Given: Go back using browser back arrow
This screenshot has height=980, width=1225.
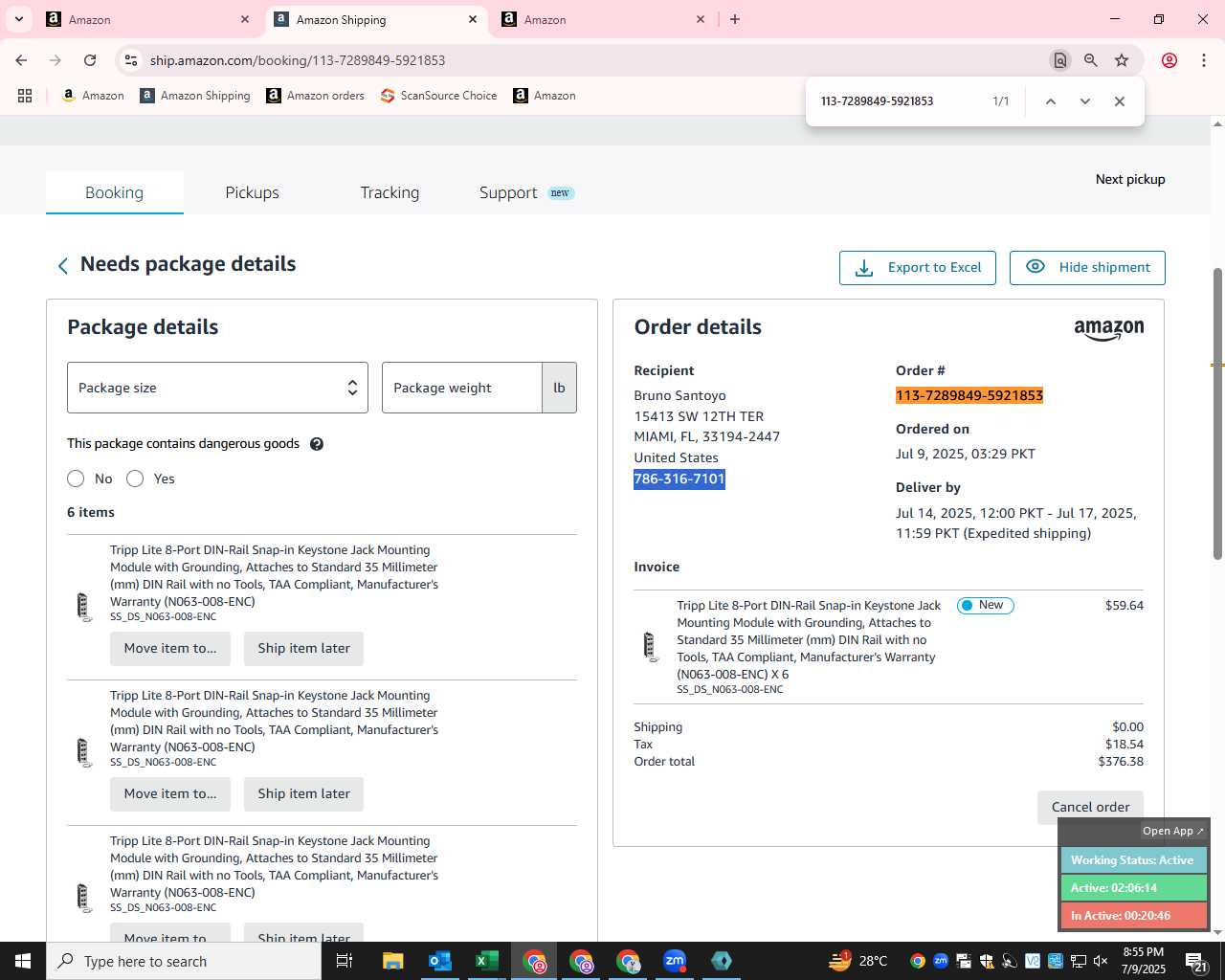Looking at the screenshot, I should pos(21,60).
